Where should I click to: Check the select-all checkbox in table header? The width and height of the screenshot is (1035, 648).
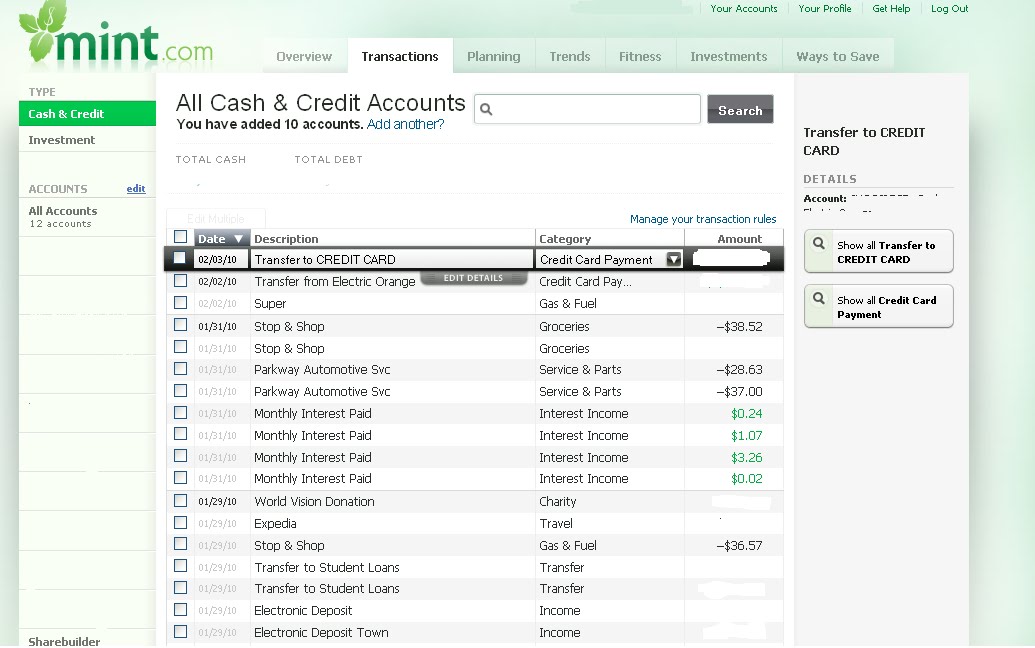coord(180,236)
